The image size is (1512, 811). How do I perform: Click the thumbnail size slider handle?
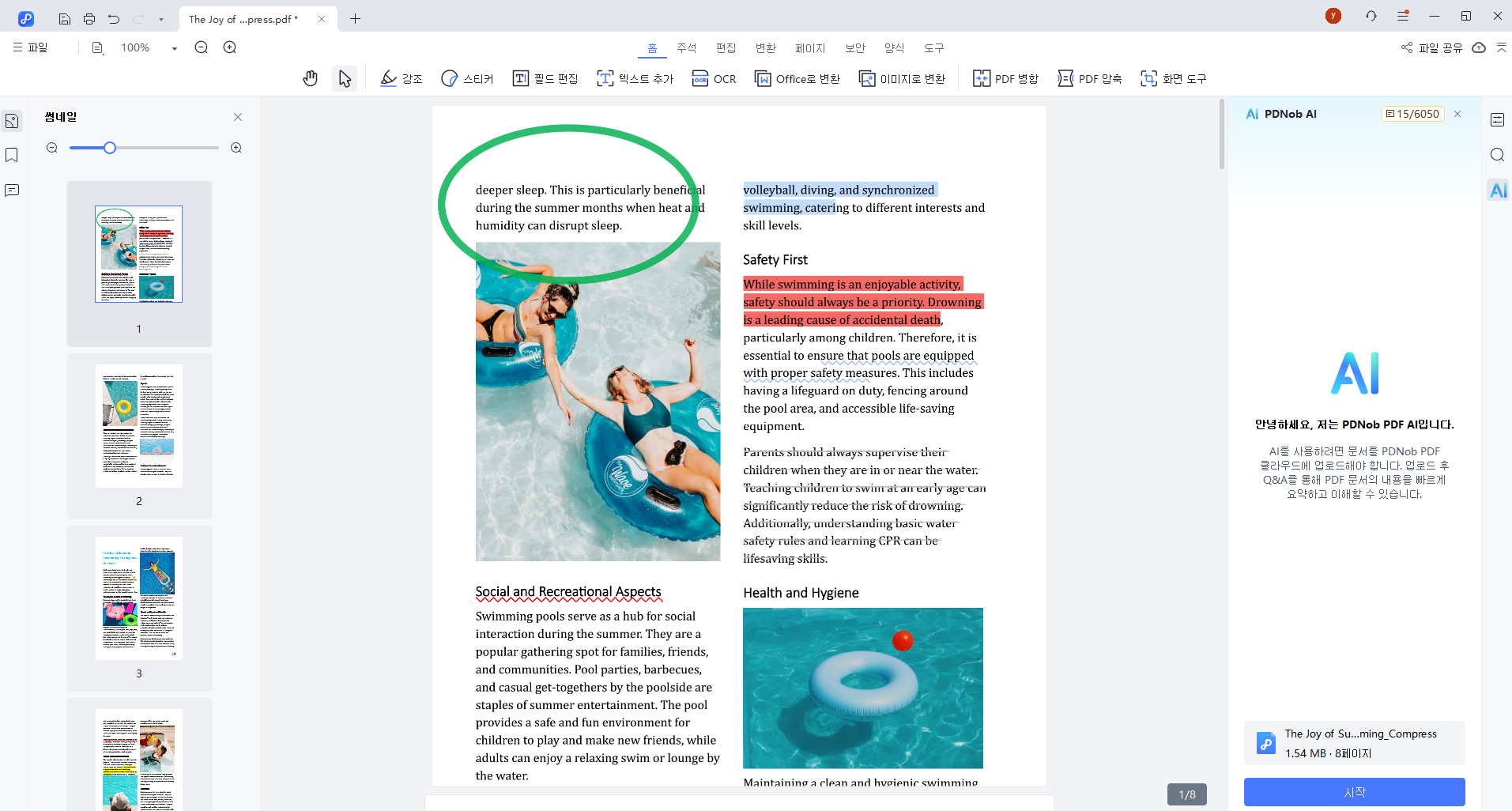110,148
